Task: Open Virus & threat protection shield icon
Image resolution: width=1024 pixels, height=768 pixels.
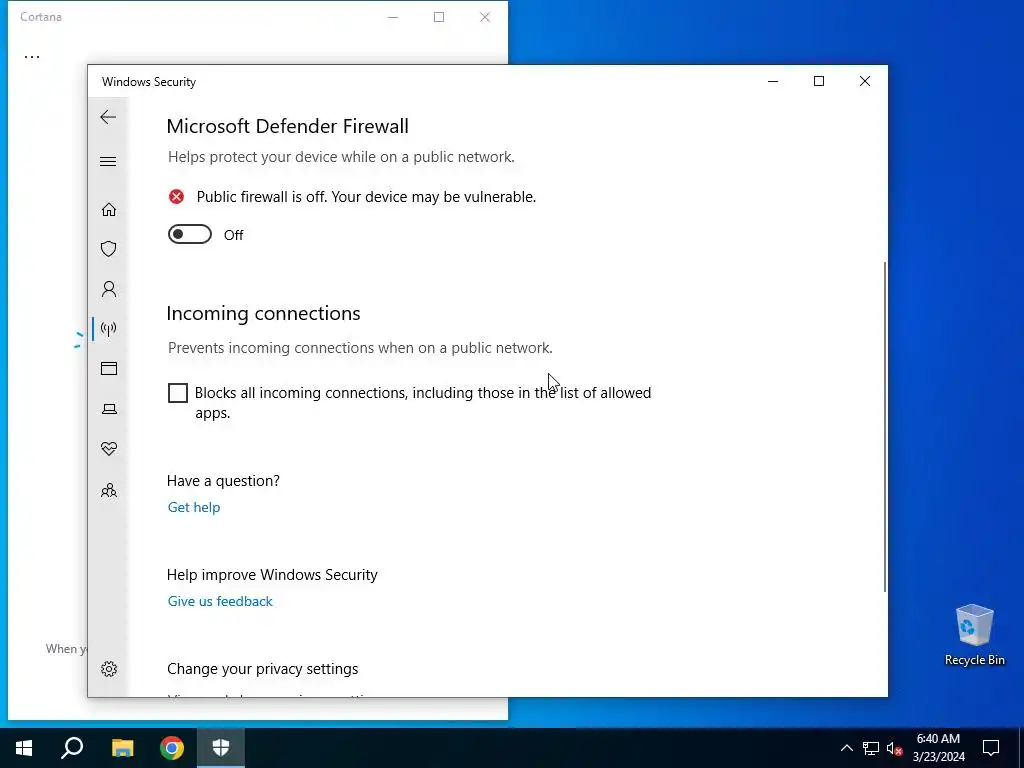Action: coord(108,249)
